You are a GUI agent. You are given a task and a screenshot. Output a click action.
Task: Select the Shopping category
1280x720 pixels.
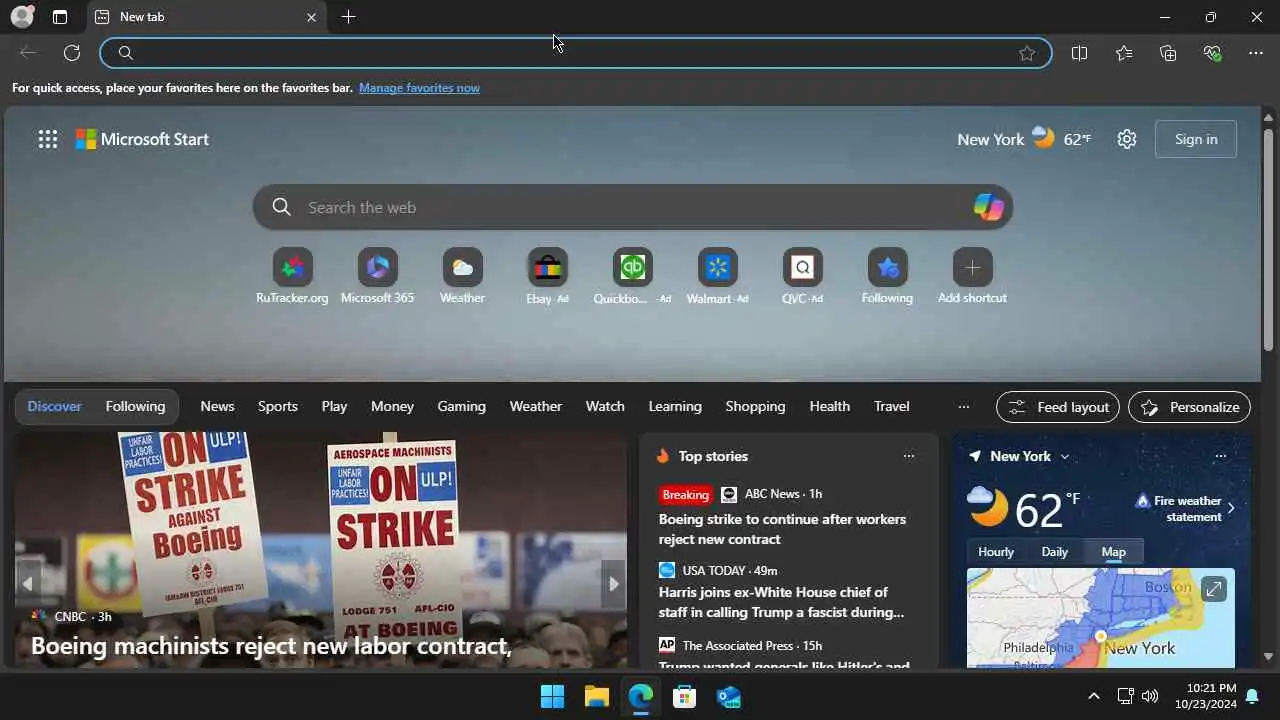pos(755,406)
